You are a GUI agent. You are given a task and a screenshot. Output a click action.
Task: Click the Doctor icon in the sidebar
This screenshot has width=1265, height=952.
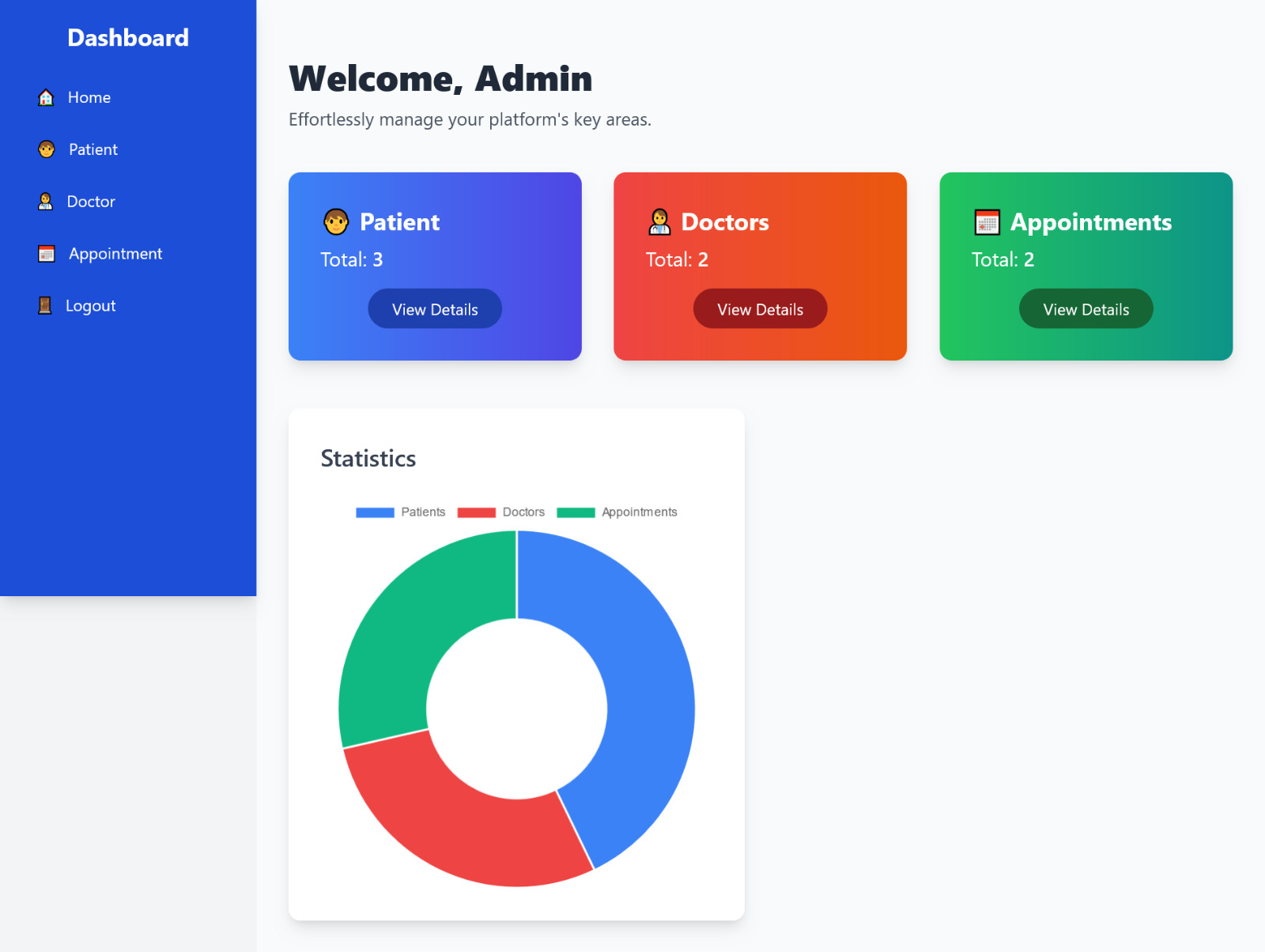point(46,201)
